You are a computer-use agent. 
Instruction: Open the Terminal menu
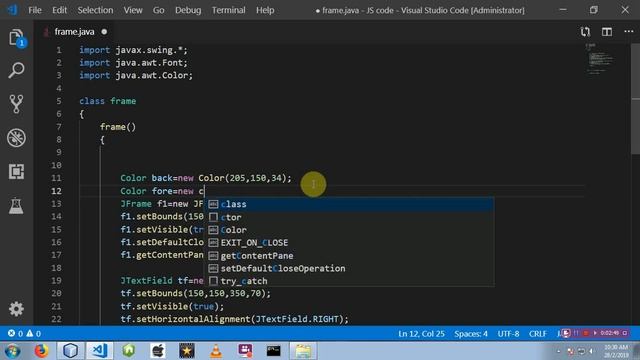coord(228,10)
